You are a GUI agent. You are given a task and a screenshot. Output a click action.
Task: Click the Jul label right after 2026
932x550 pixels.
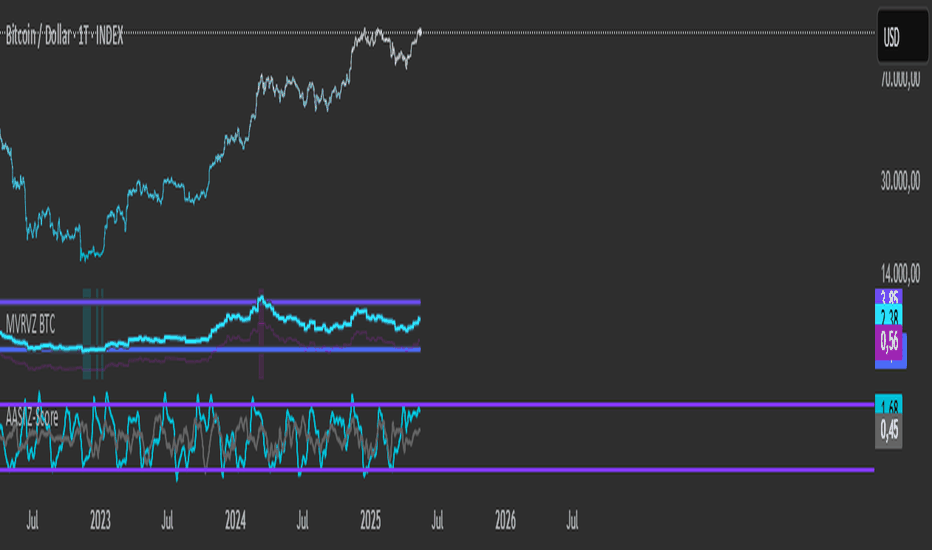pyautogui.click(x=572, y=521)
